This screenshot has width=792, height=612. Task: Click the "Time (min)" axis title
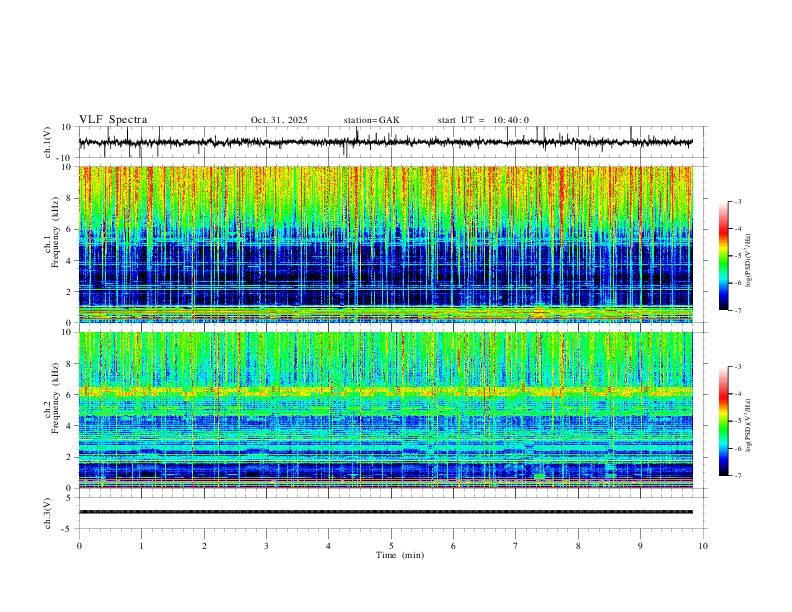click(x=400, y=555)
